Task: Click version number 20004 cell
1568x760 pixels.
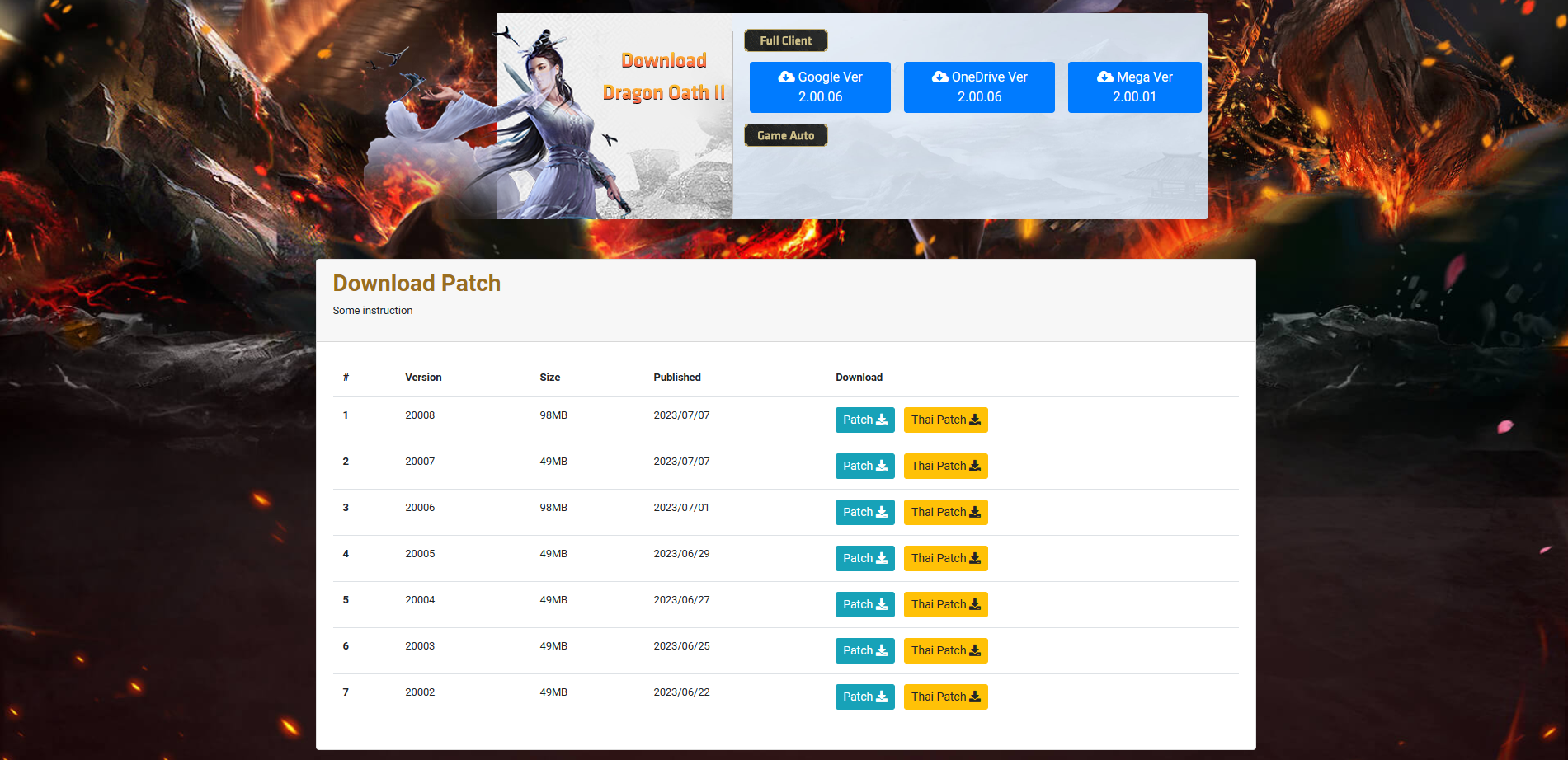Action: coord(420,600)
